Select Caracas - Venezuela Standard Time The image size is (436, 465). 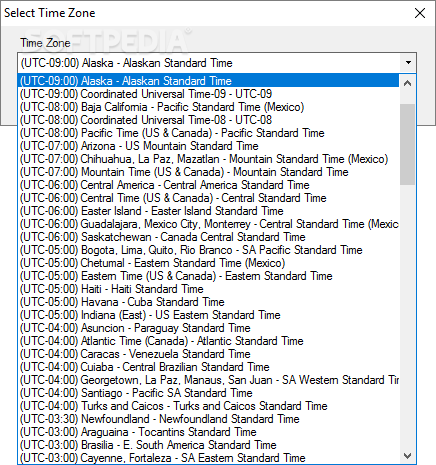[x=209, y=354]
